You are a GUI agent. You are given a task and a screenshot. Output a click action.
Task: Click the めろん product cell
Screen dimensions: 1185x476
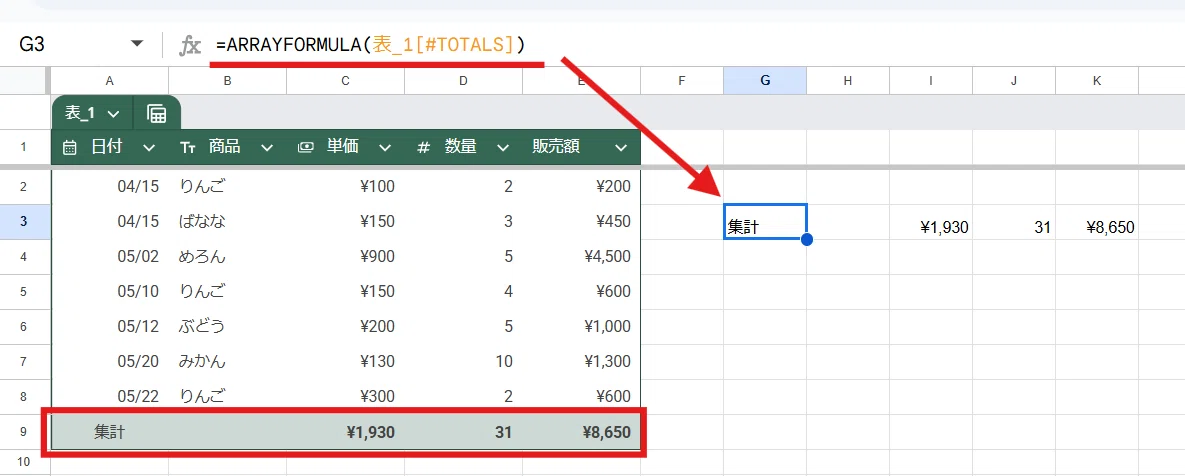pyautogui.click(x=227, y=257)
